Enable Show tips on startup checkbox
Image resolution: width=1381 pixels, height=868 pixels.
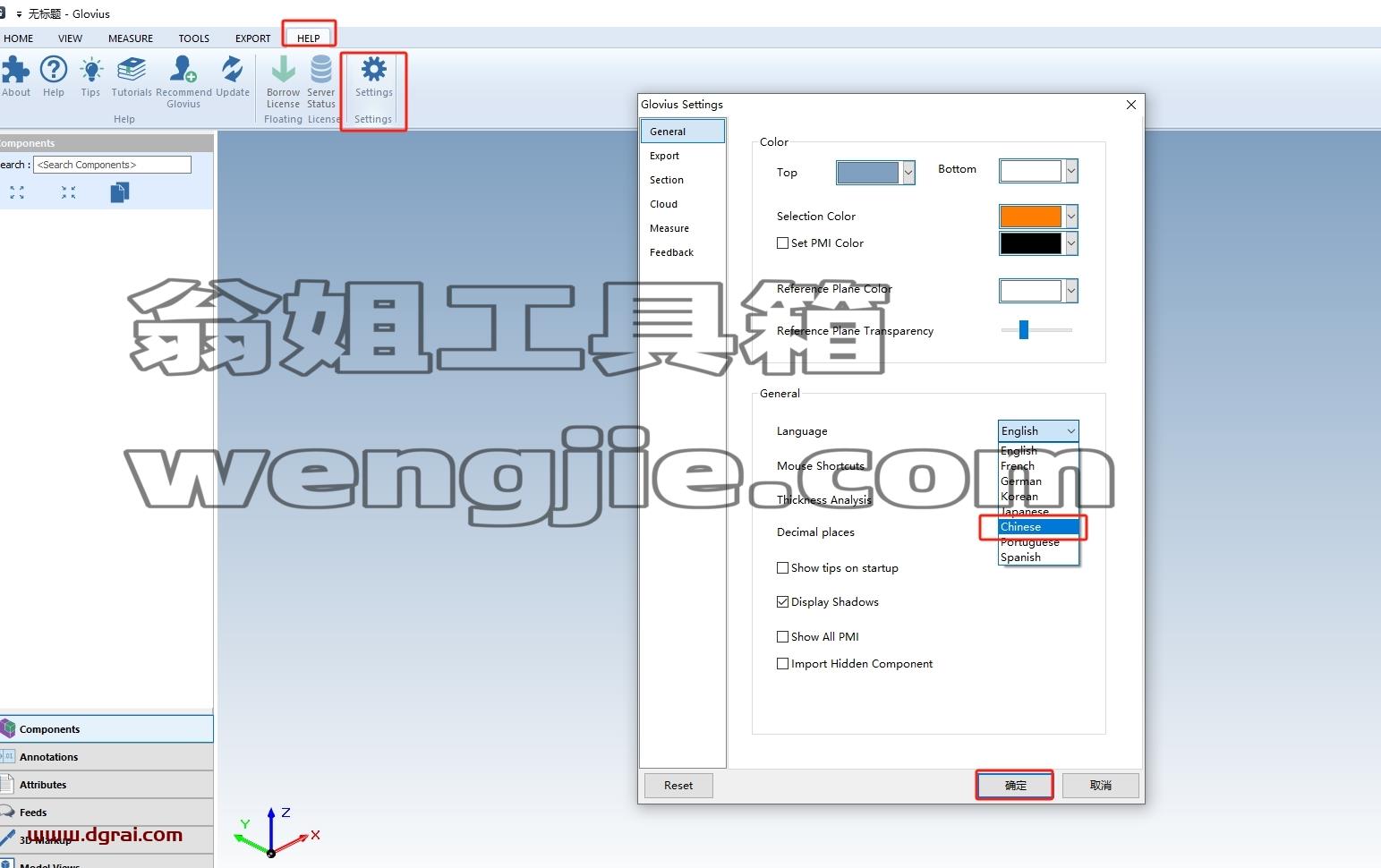[x=782, y=567]
